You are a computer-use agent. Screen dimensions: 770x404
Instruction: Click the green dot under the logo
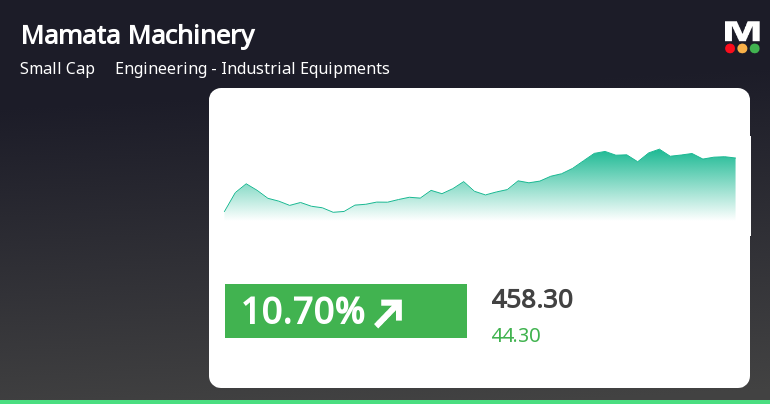(x=754, y=48)
